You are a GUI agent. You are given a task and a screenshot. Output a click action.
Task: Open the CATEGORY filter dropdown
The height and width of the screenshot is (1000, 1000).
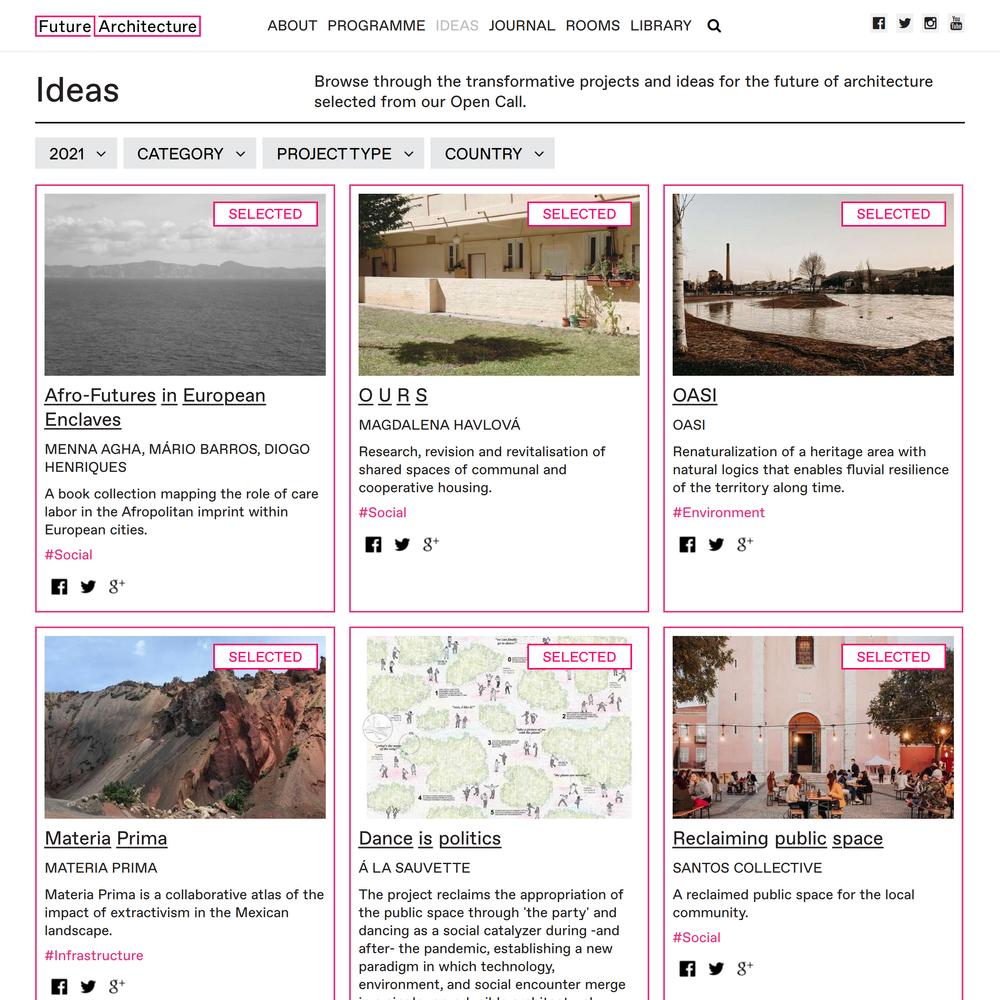pos(189,154)
